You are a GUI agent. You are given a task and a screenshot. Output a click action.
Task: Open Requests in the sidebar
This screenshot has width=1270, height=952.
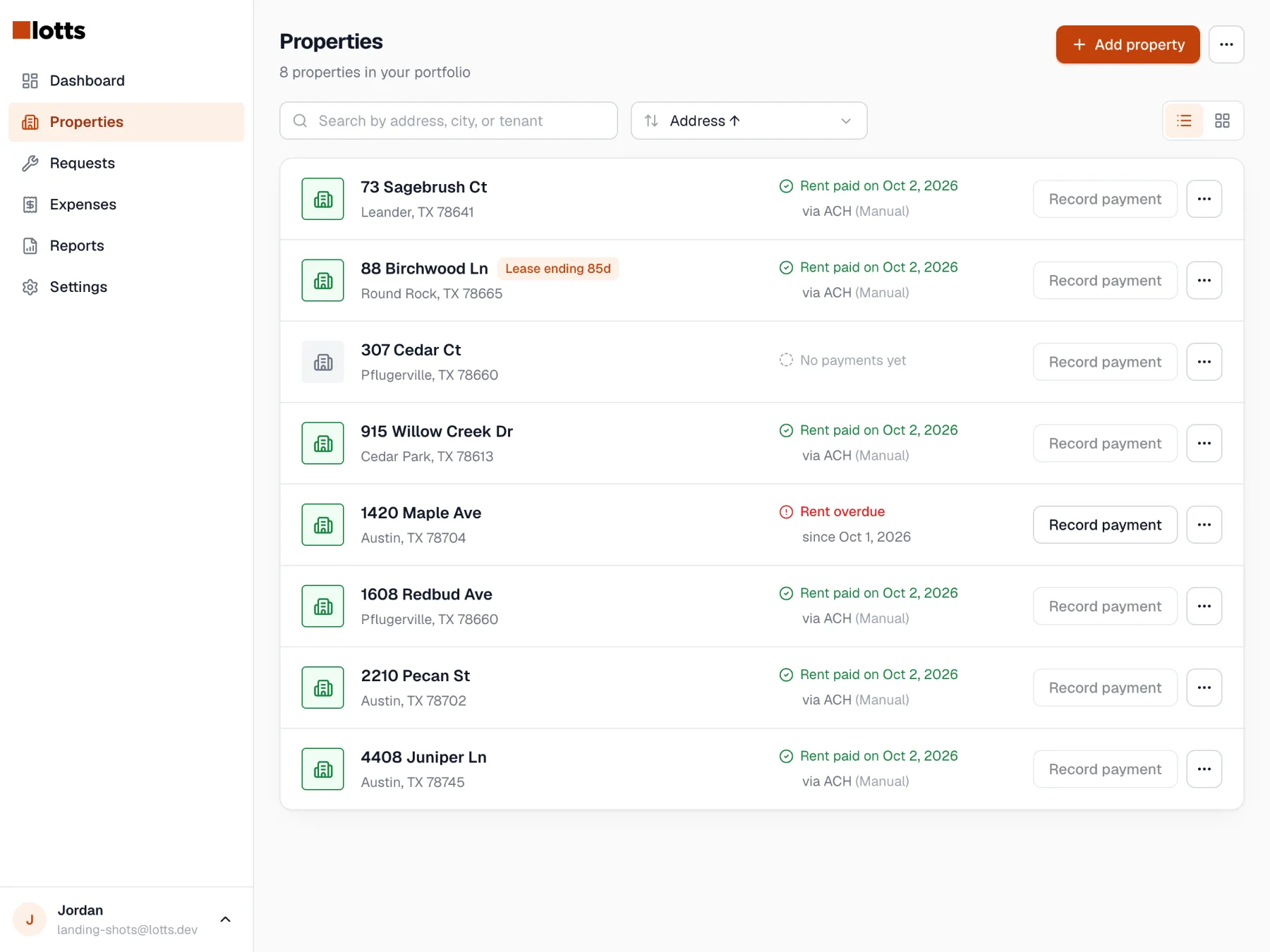click(x=126, y=163)
